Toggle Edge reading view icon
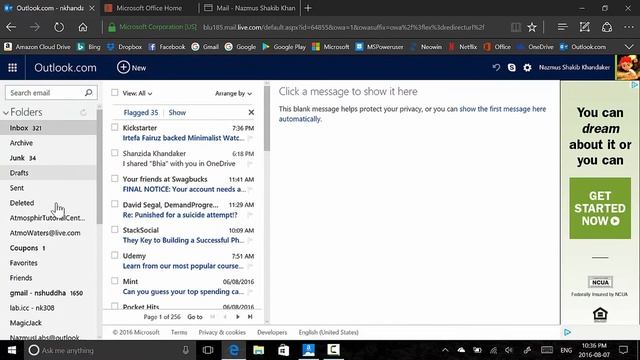Screen dimensions: 640x360 coord(516,27)
